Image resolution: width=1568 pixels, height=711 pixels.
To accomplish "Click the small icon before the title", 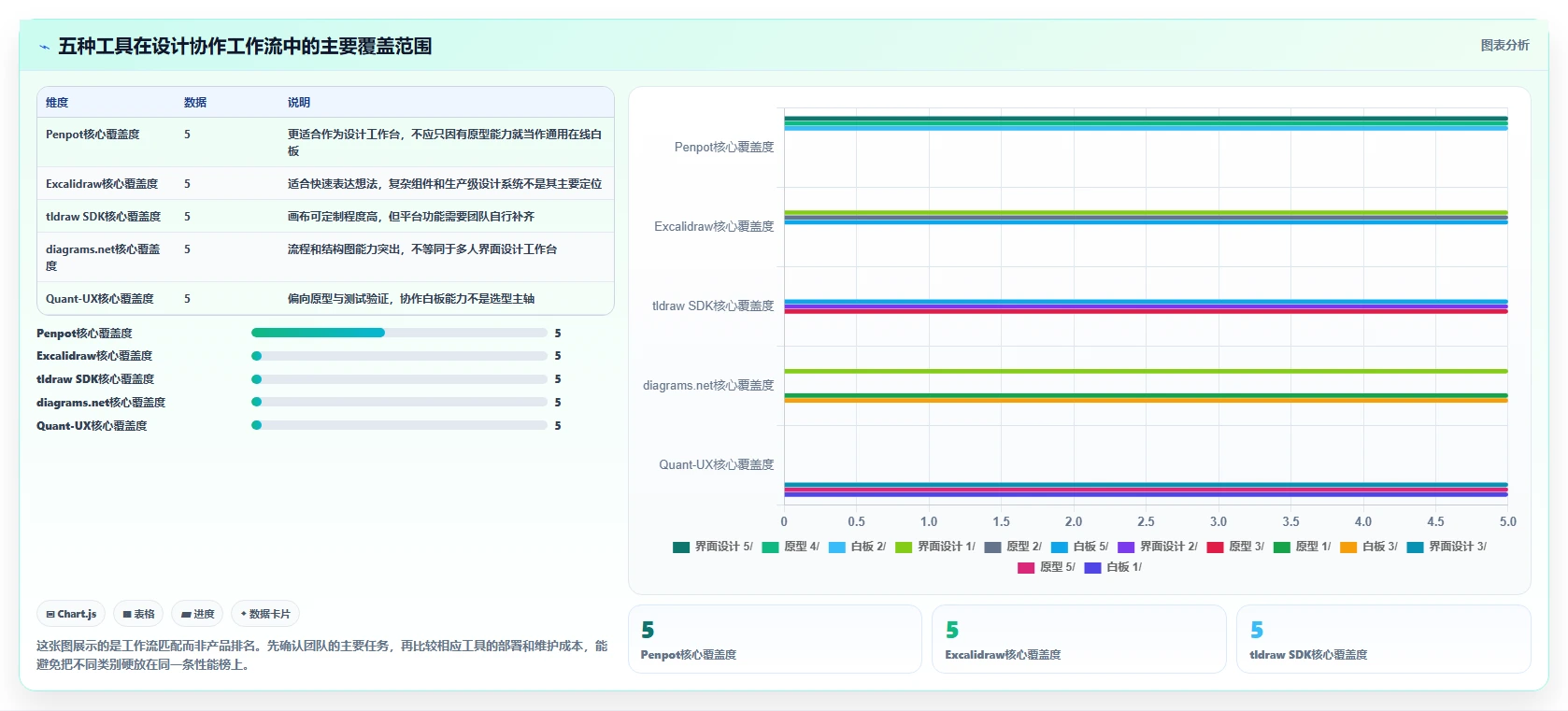I will pyautogui.click(x=44, y=47).
